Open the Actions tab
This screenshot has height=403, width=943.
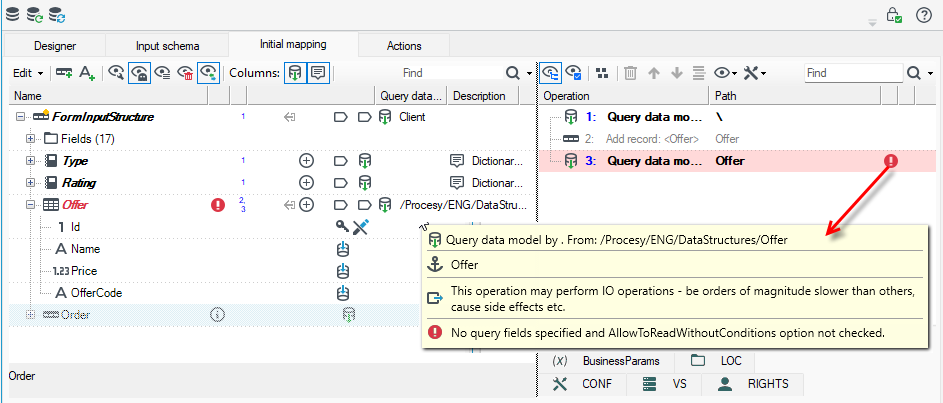click(x=404, y=46)
